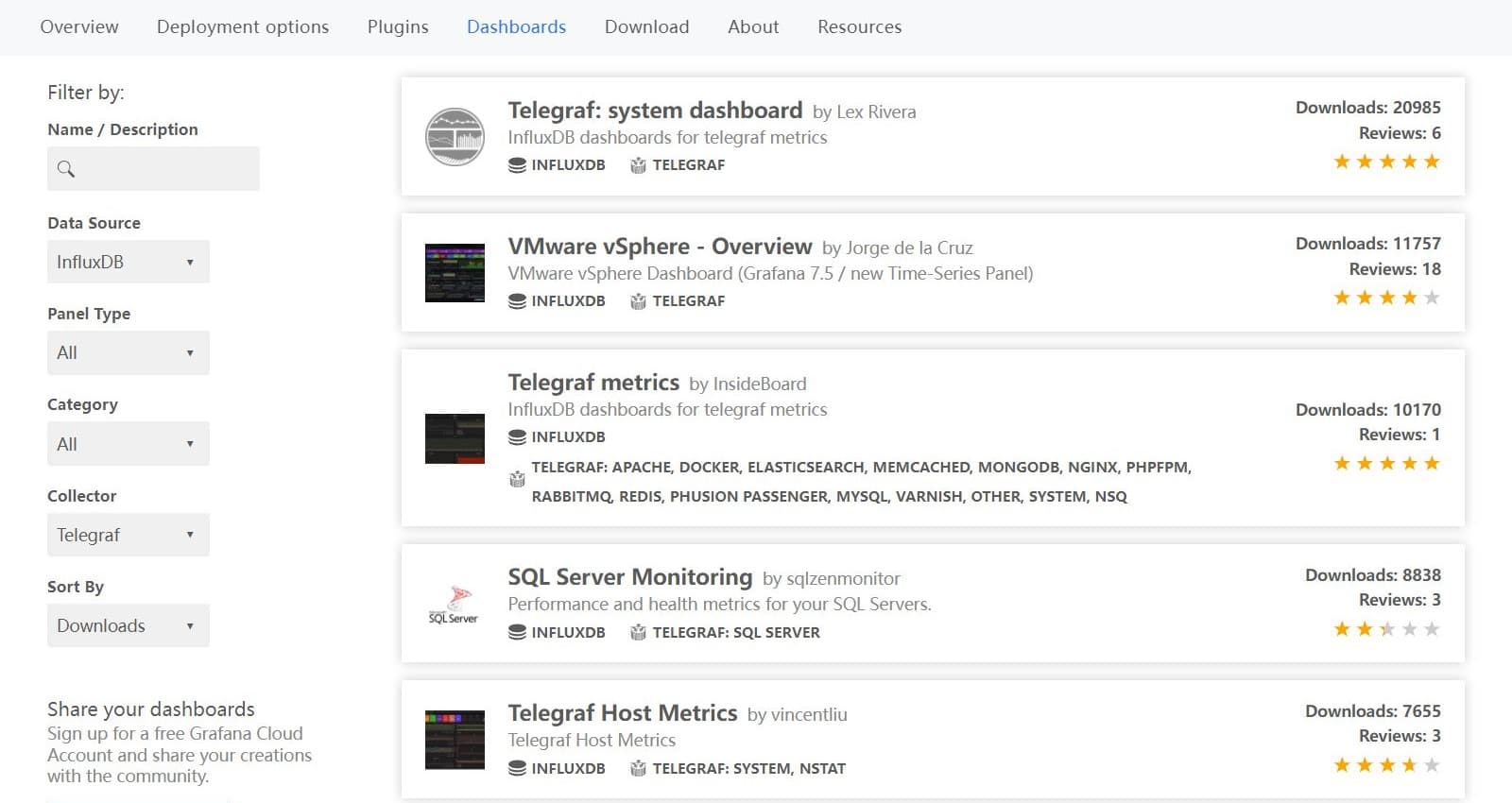Click the star rating of Telegraf system dashboard

tap(1386, 162)
